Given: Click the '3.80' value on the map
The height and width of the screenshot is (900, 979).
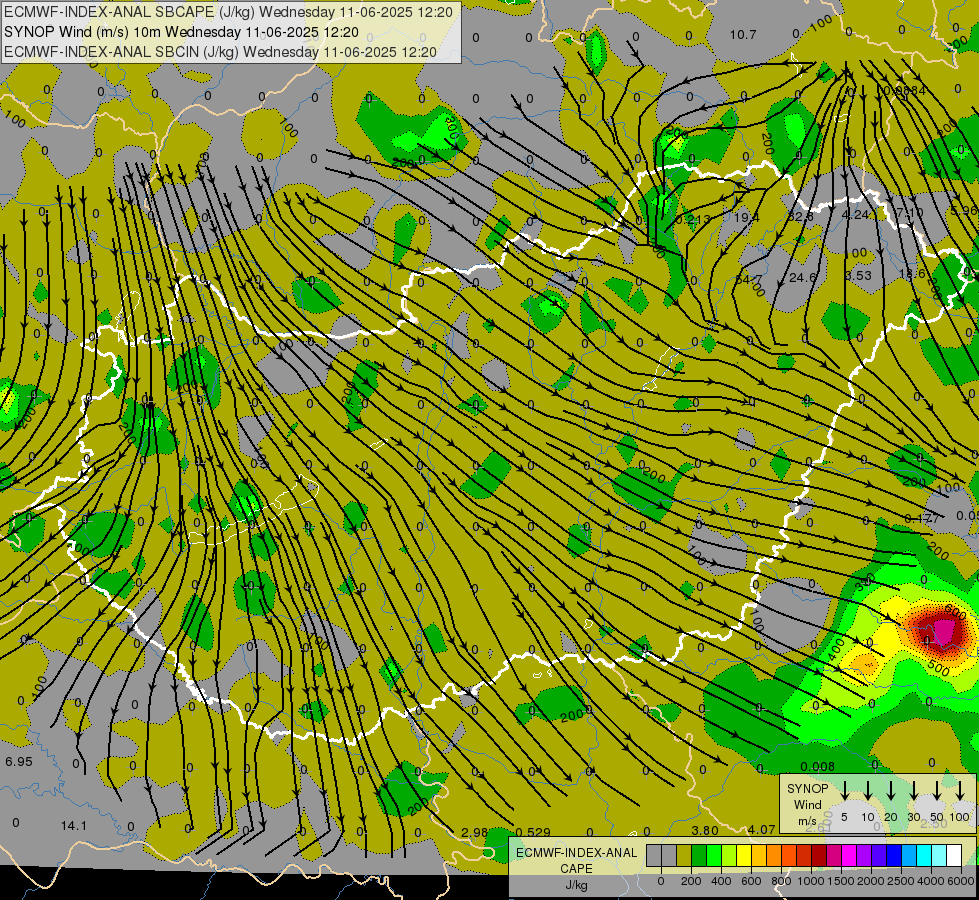Looking at the screenshot, I should [x=706, y=830].
